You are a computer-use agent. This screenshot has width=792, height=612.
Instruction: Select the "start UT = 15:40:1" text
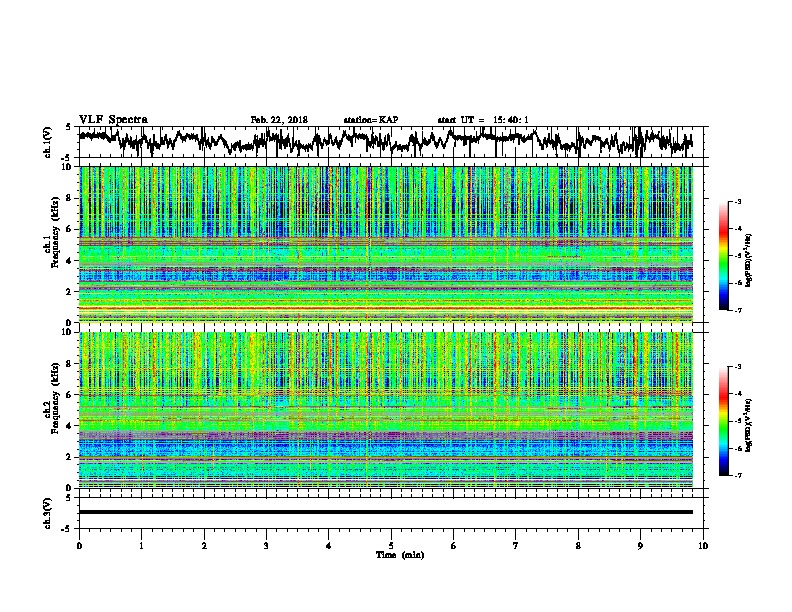[x=483, y=120]
